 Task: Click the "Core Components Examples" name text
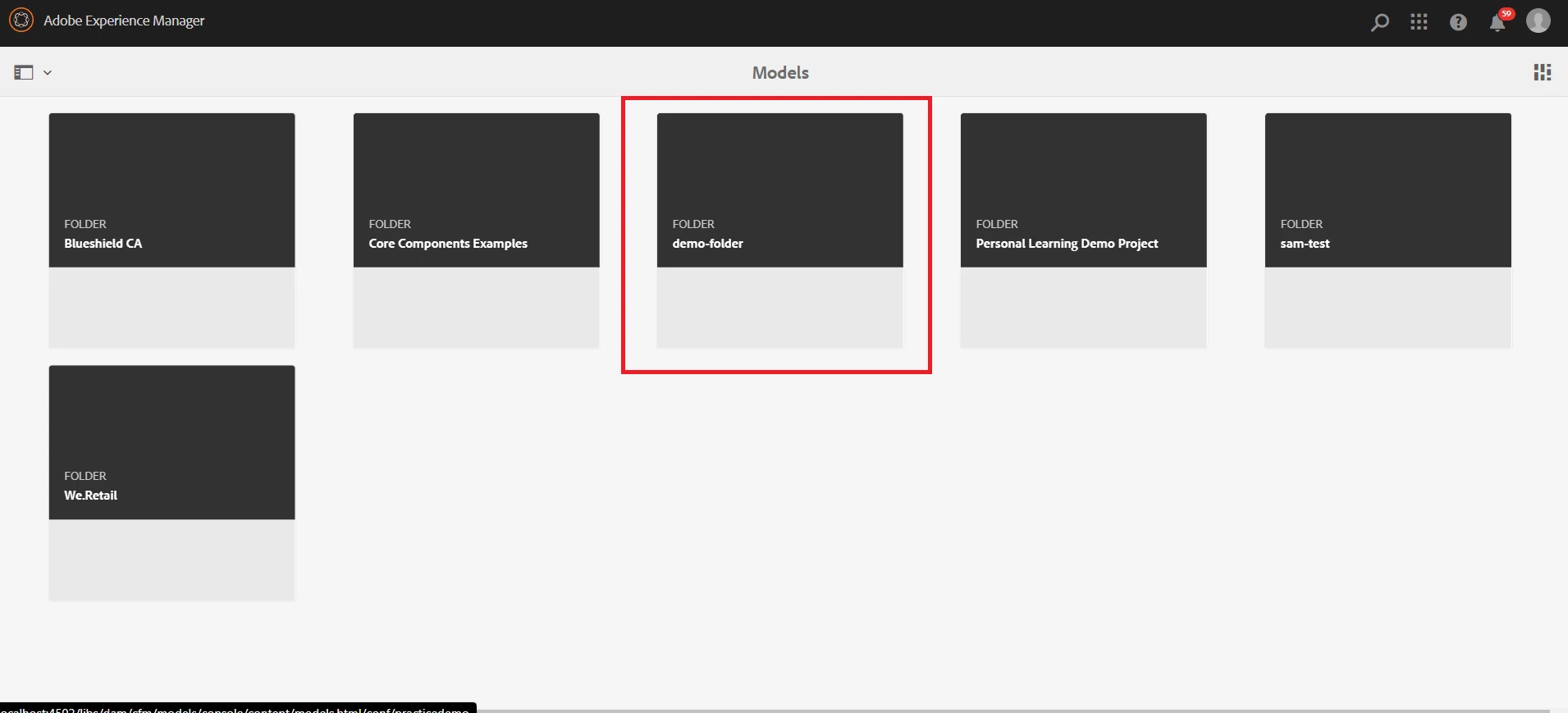tap(448, 244)
